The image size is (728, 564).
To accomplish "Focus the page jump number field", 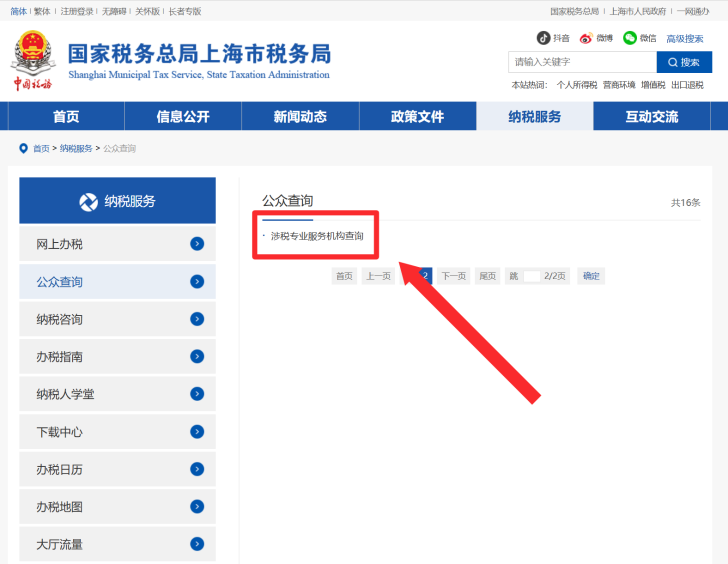I will (x=531, y=276).
